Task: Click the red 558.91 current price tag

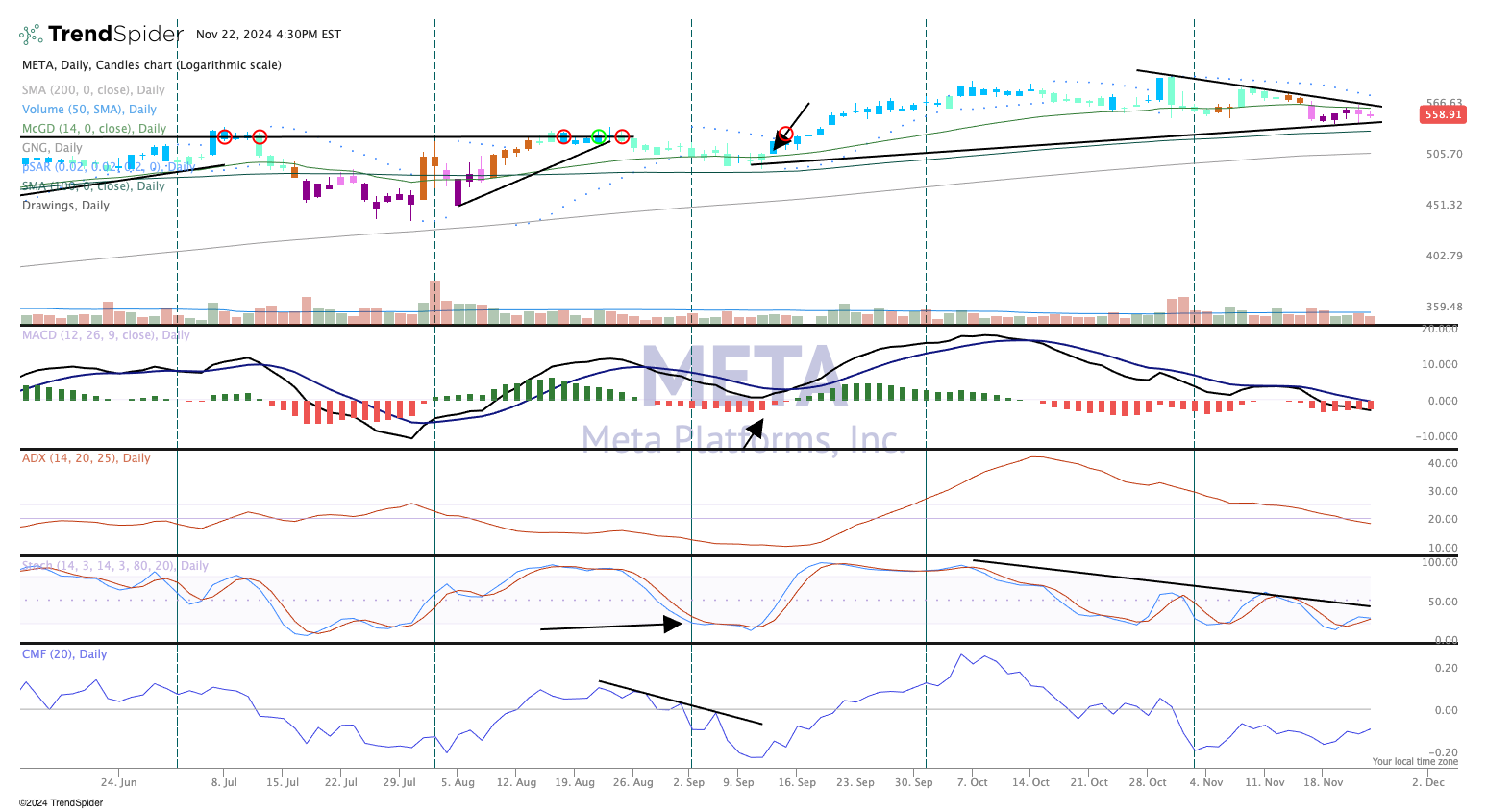Action: coord(1442,114)
